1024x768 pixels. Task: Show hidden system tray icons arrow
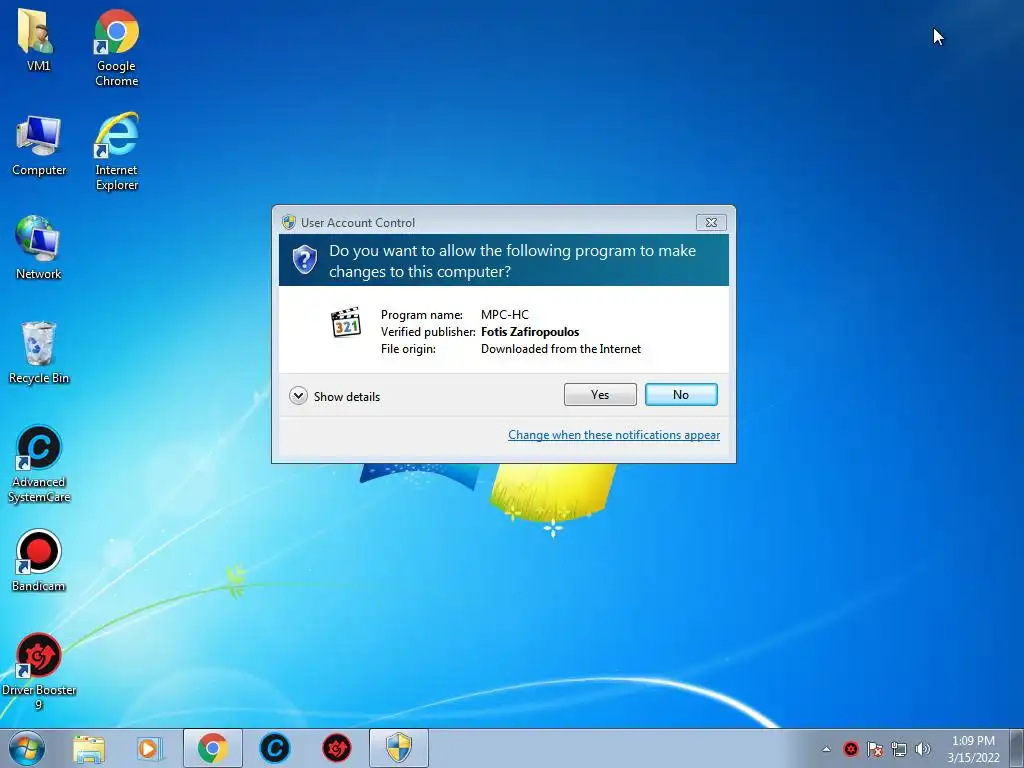(826, 749)
